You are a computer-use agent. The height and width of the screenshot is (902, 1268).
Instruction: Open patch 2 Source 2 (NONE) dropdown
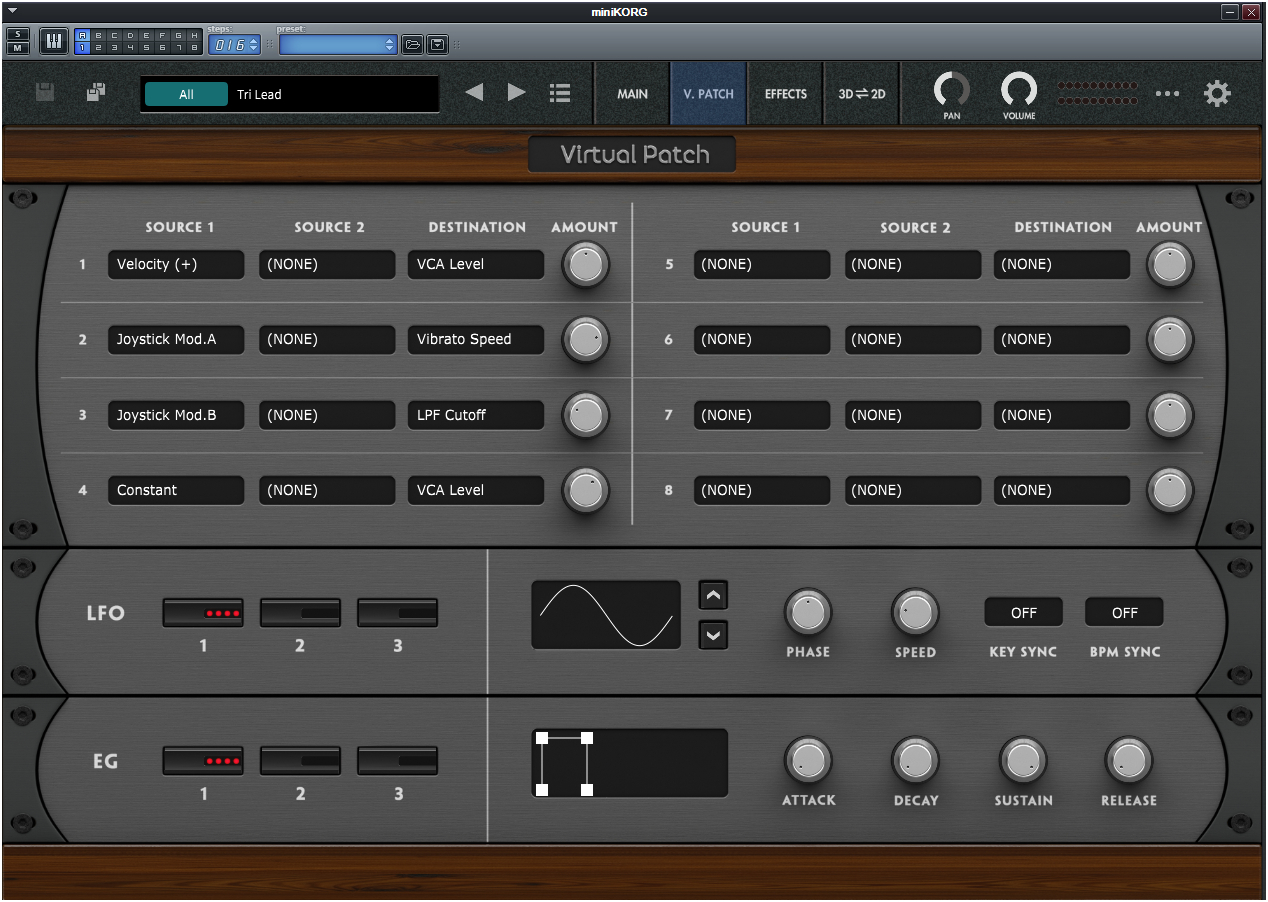327,339
